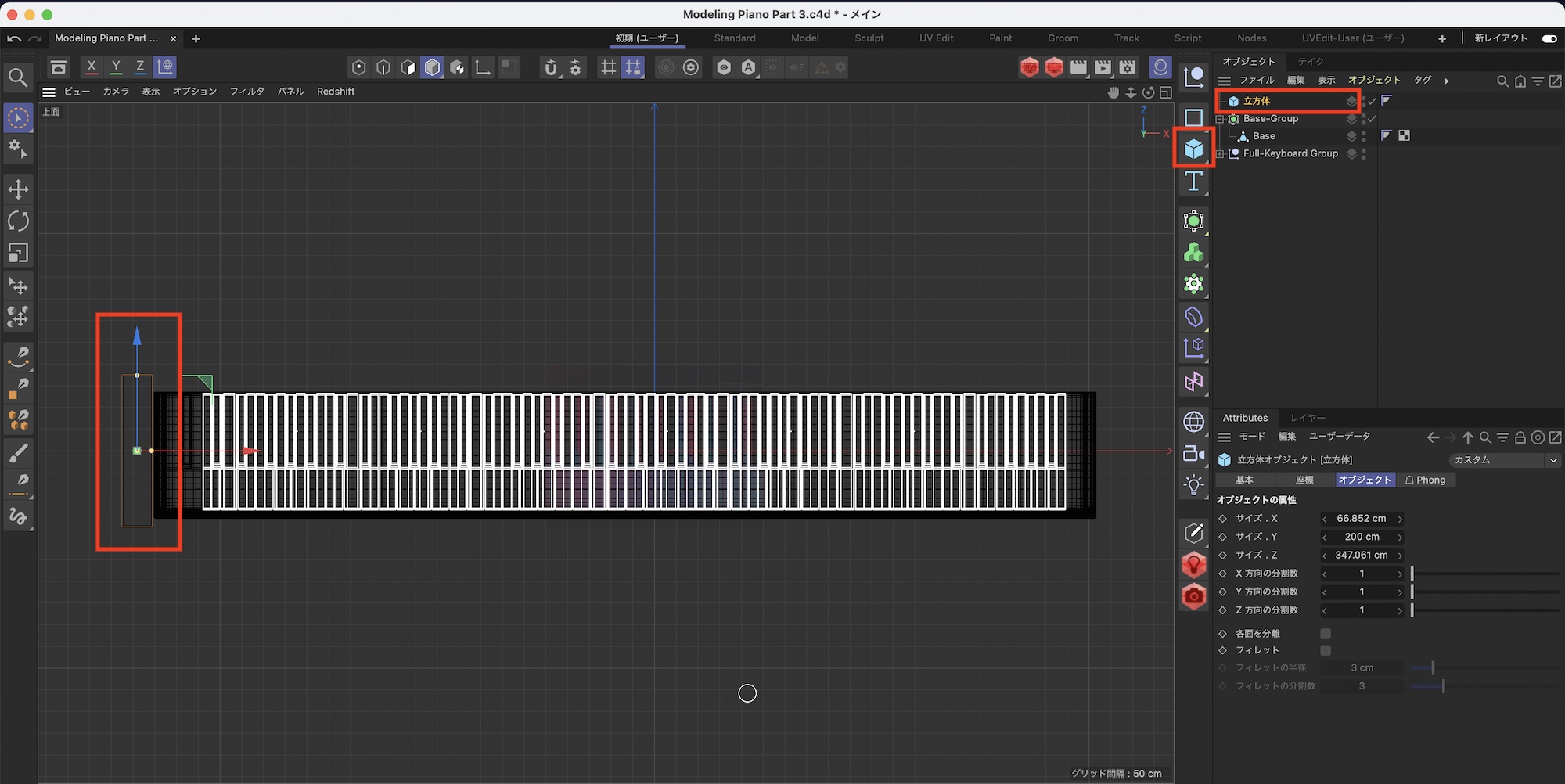Add a Camera object from palette
1565x784 pixels.
click(1193, 454)
